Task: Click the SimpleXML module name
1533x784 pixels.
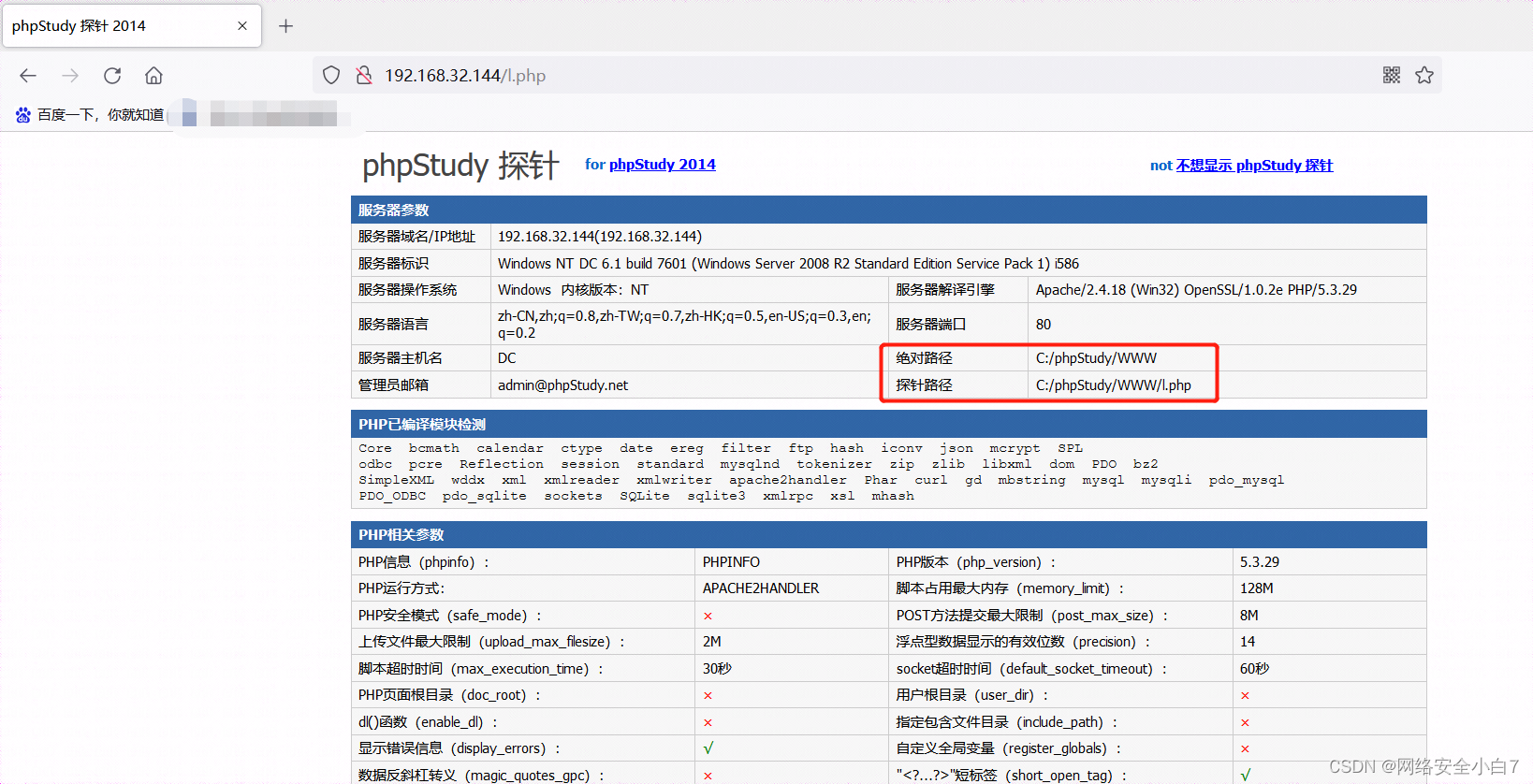Action: tap(396, 481)
